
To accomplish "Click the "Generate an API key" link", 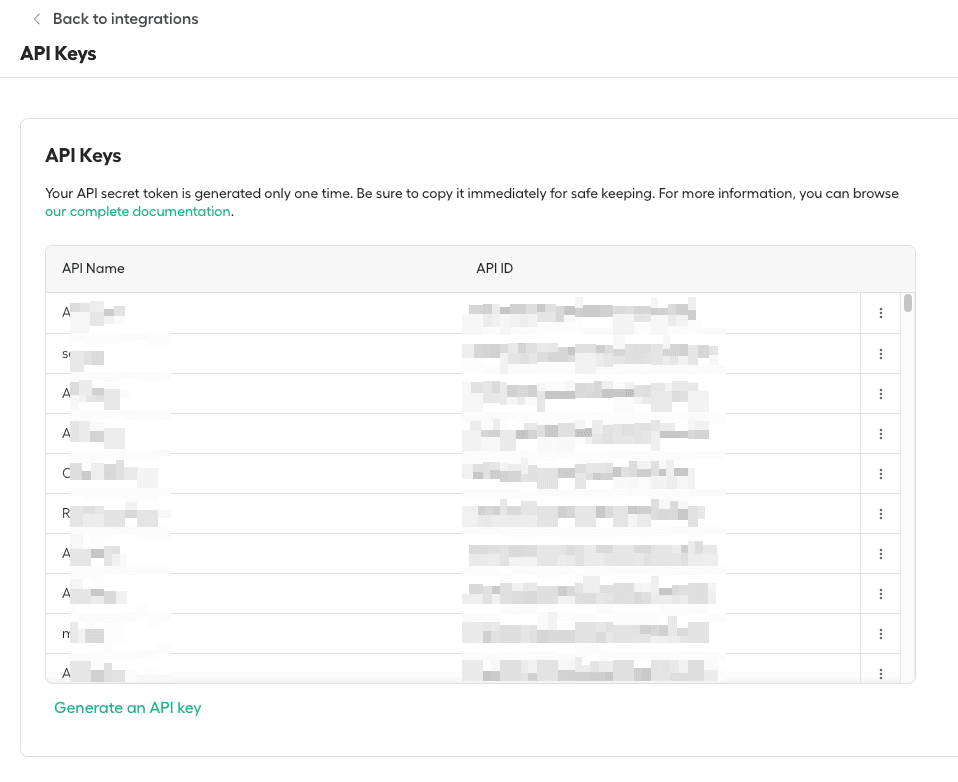I will [127, 707].
